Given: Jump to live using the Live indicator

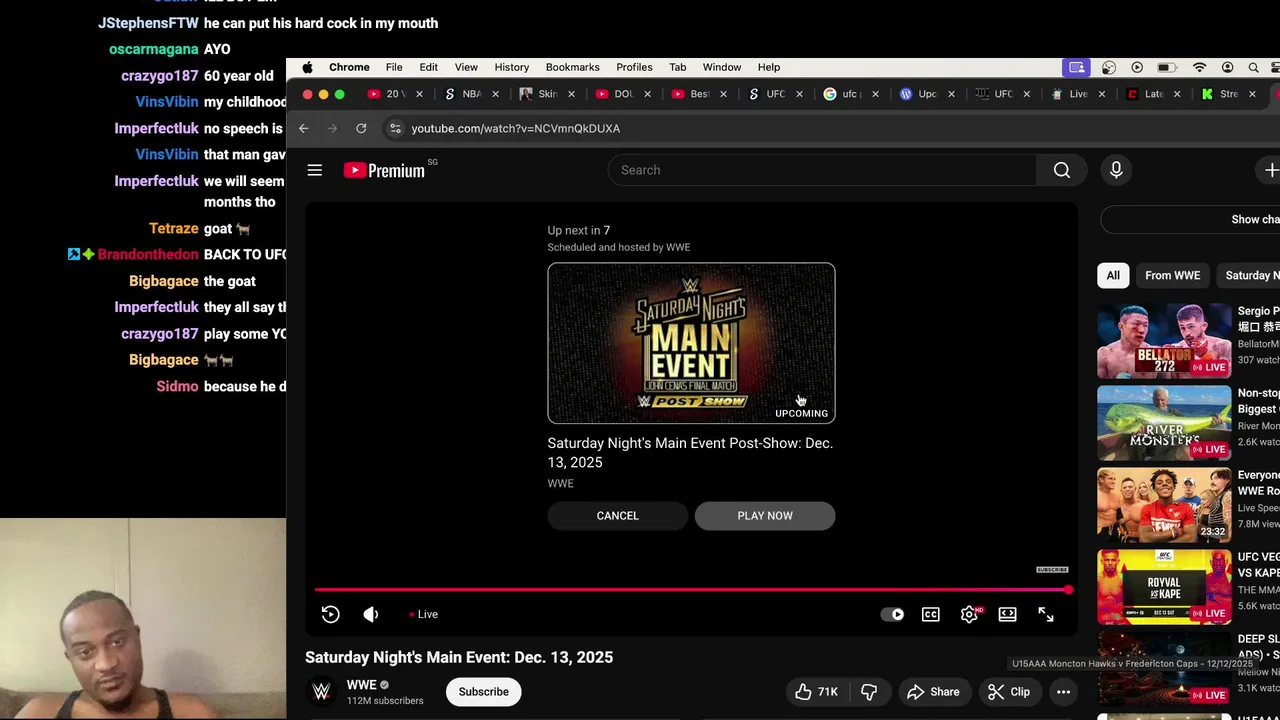Looking at the screenshot, I should point(423,614).
